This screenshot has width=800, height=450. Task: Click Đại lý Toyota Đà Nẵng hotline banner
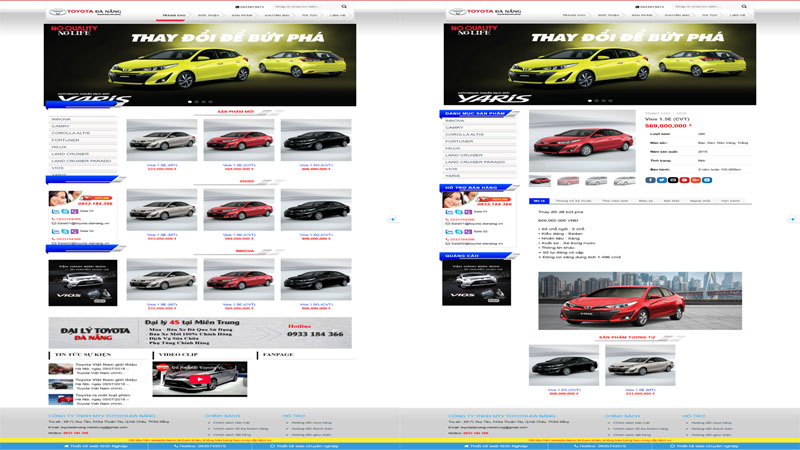tap(200, 333)
